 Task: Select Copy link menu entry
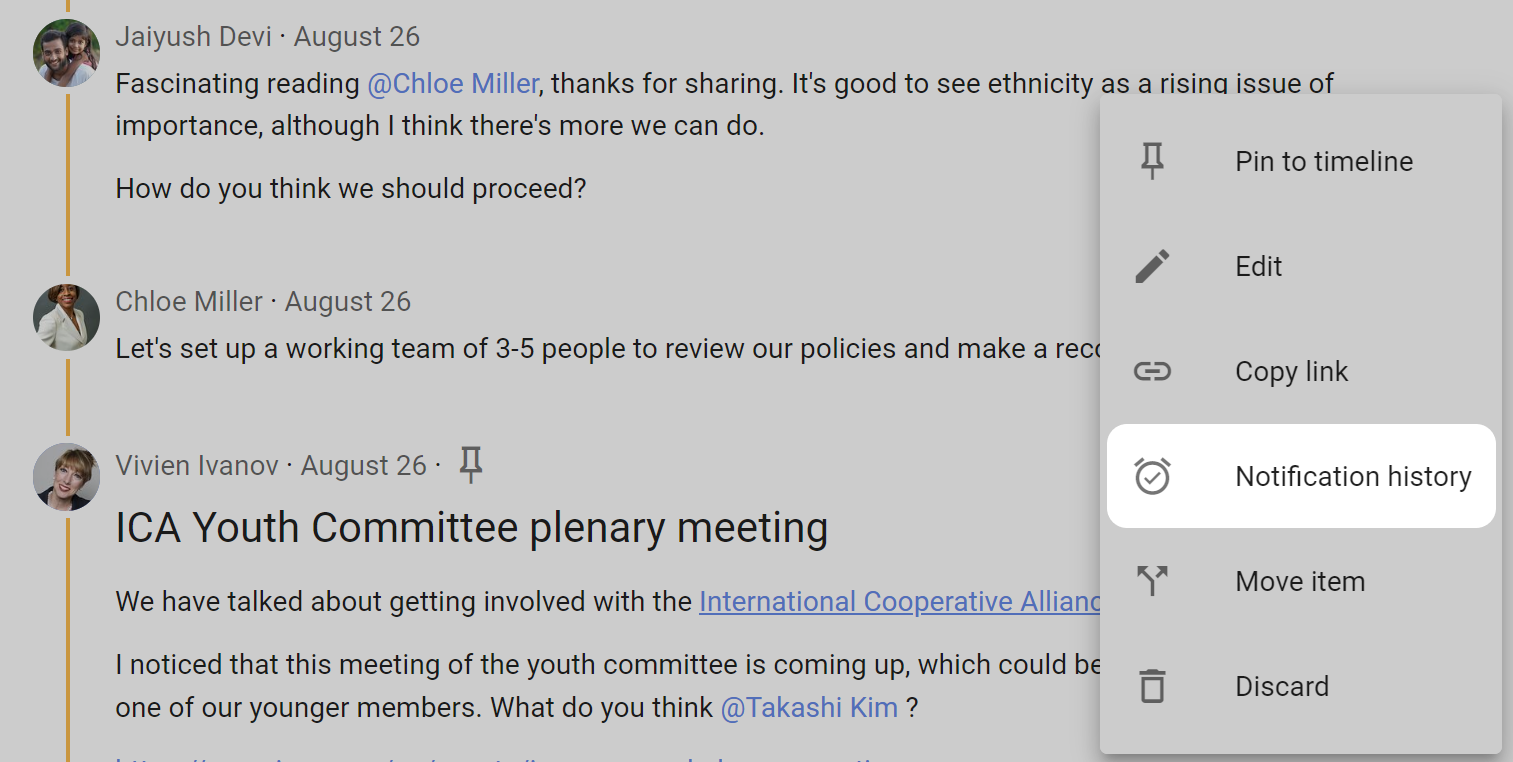coord(1291,372)
